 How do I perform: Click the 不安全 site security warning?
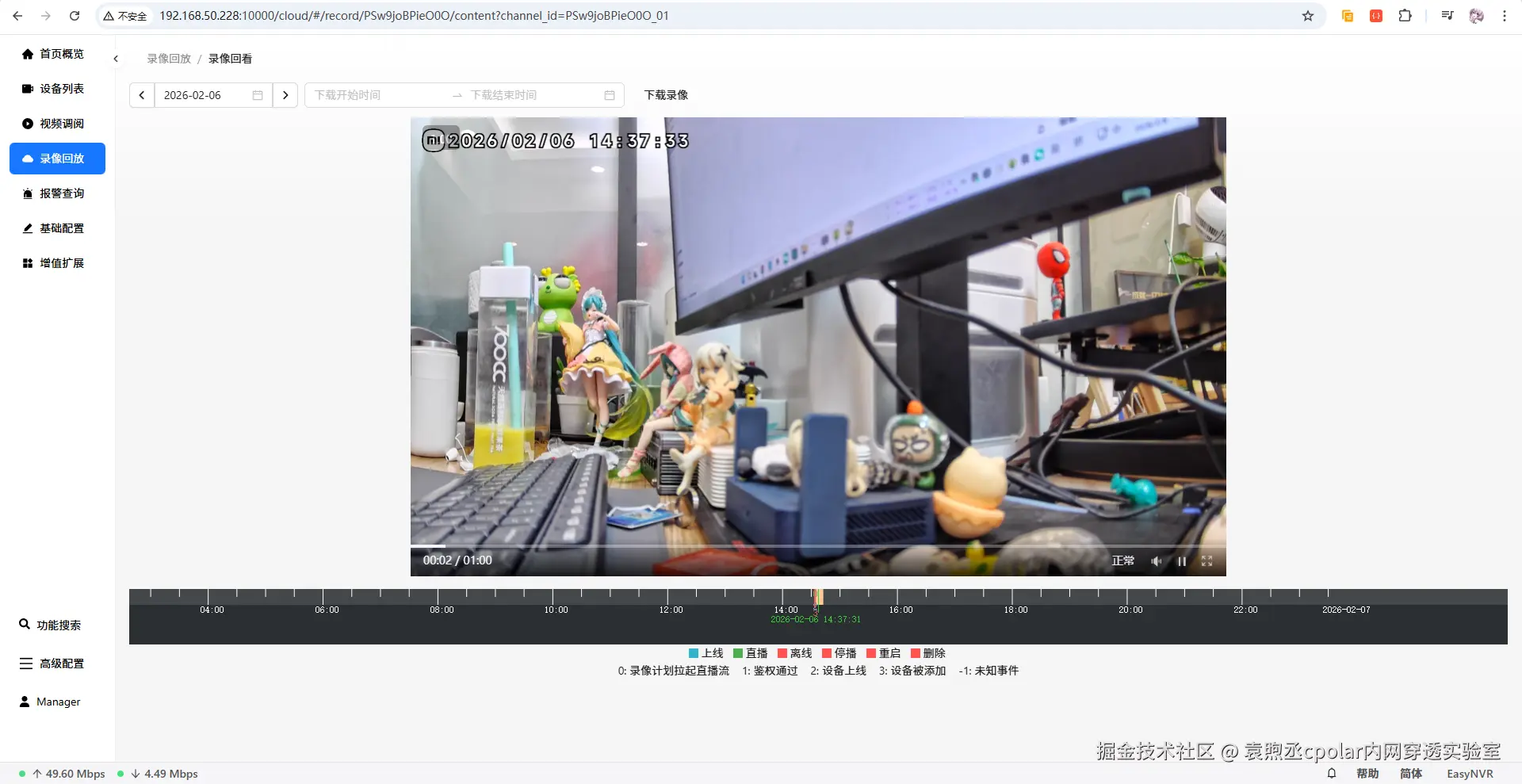pyautogui.click(x=125, y=16)
